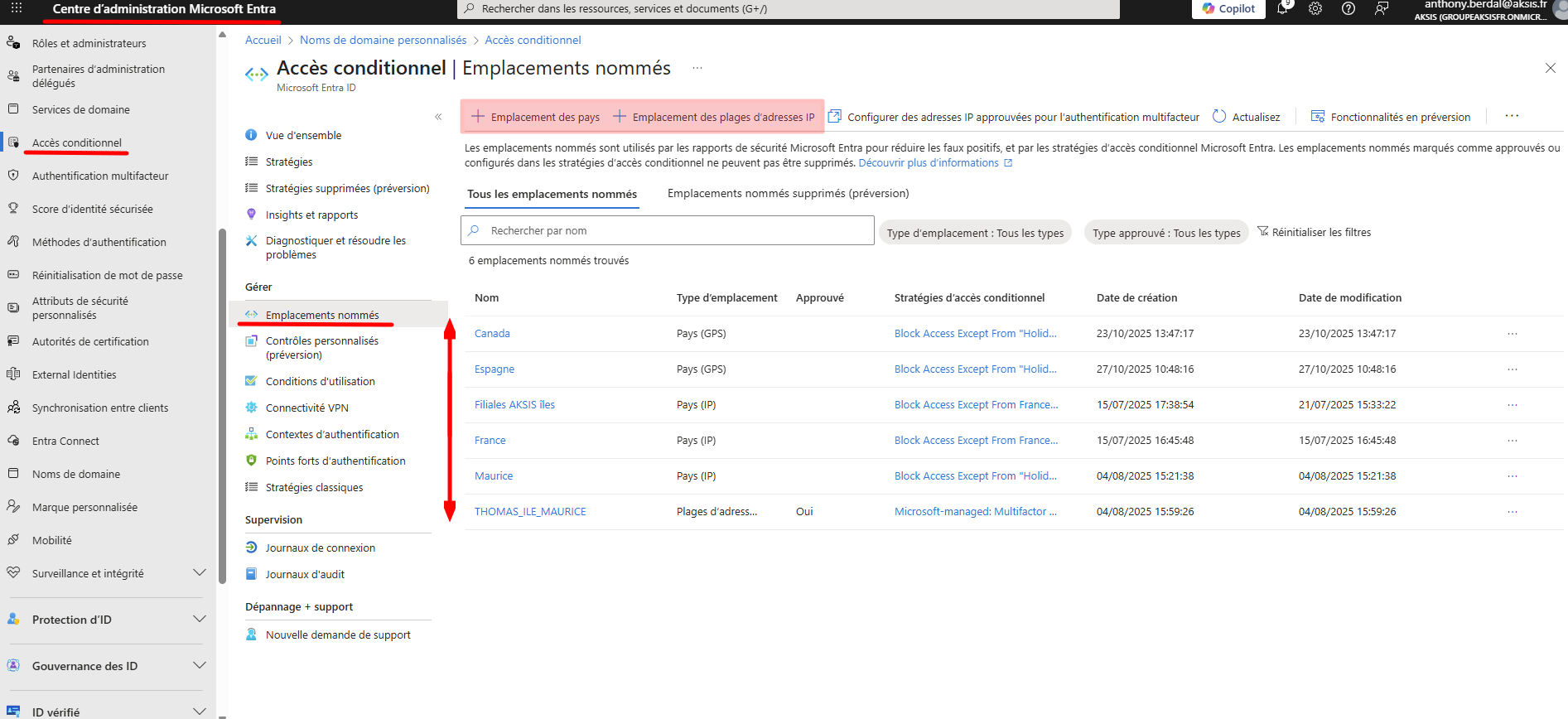
Task: Click Noms de domaine personnalisés breadcrumb
Action: click(x=384, y=40)
